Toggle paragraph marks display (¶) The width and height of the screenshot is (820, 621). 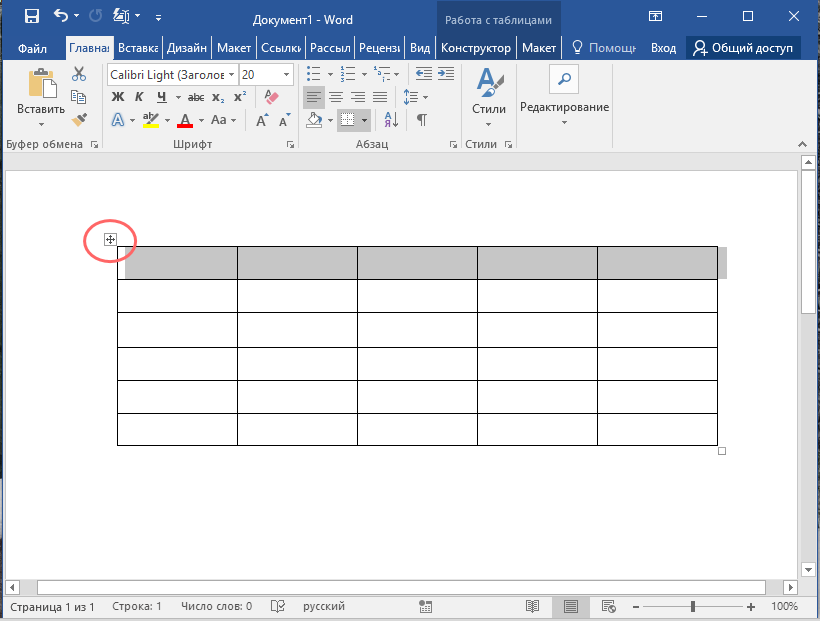click(421, 120)
